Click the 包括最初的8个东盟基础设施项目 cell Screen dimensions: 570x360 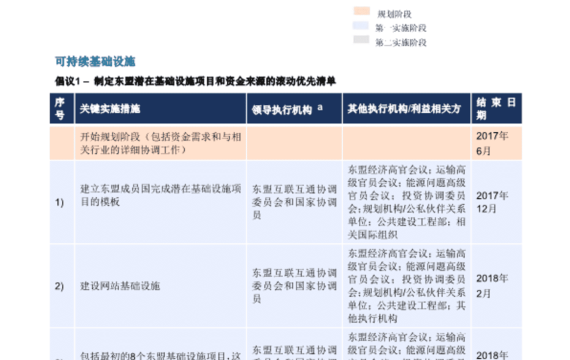(x=160, y=344)
